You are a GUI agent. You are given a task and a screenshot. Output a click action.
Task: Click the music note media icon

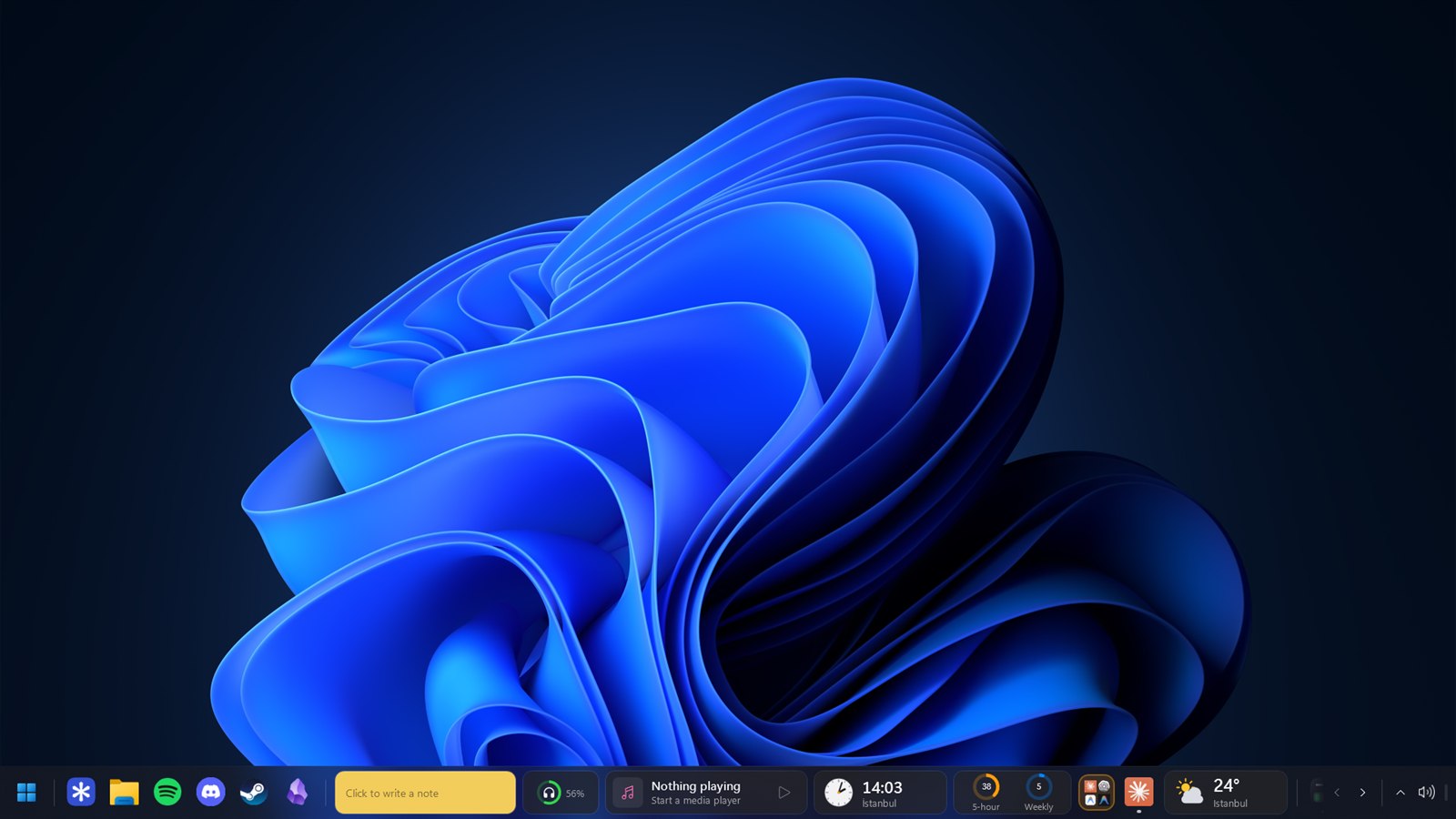click(x=627, y=793)
